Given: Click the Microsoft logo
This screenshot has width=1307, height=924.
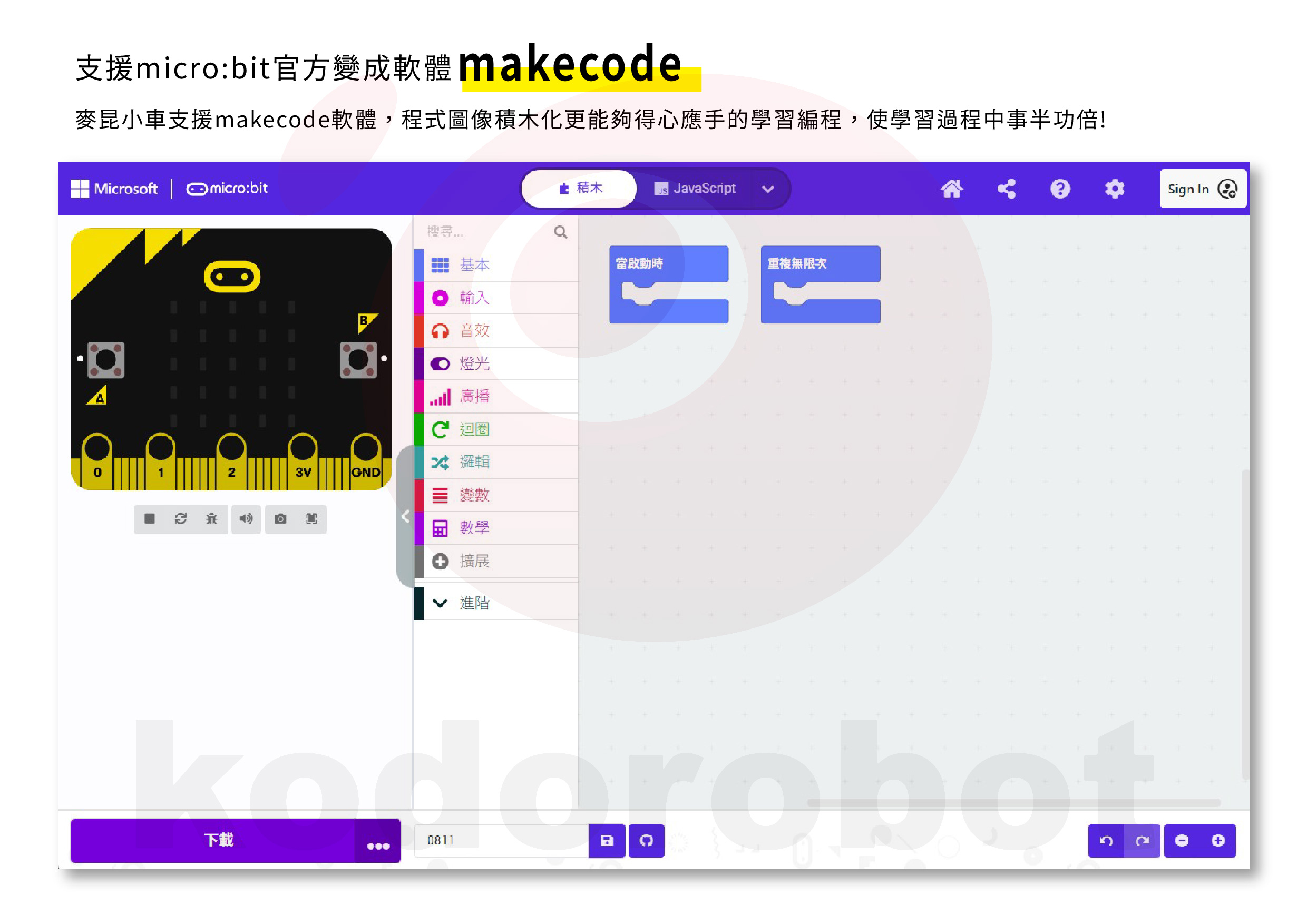Looking at the screenshot, I should pos(114,188).
